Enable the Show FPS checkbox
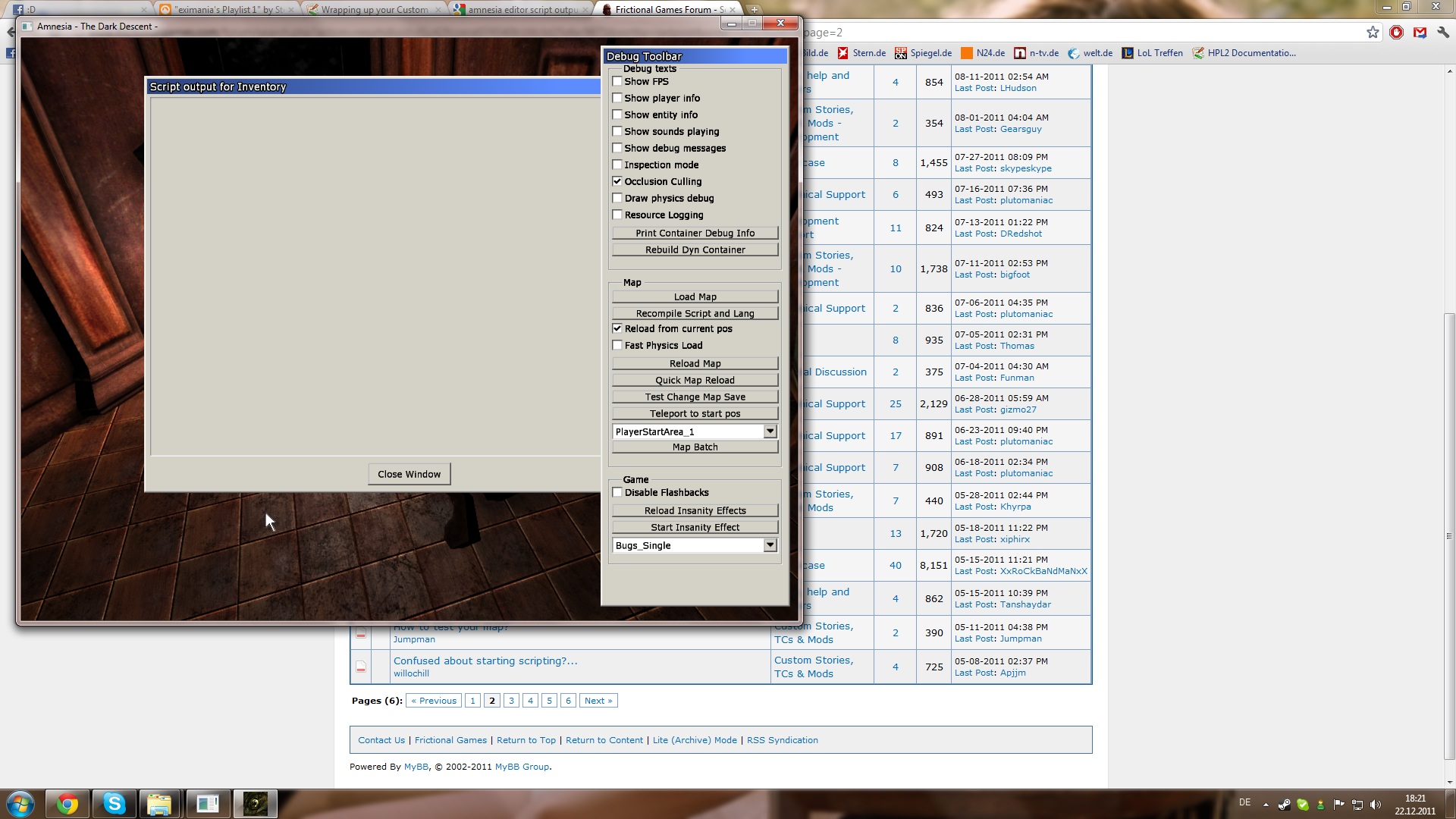The height and width of the screenshot is (819, 1456). click(617, 81)
